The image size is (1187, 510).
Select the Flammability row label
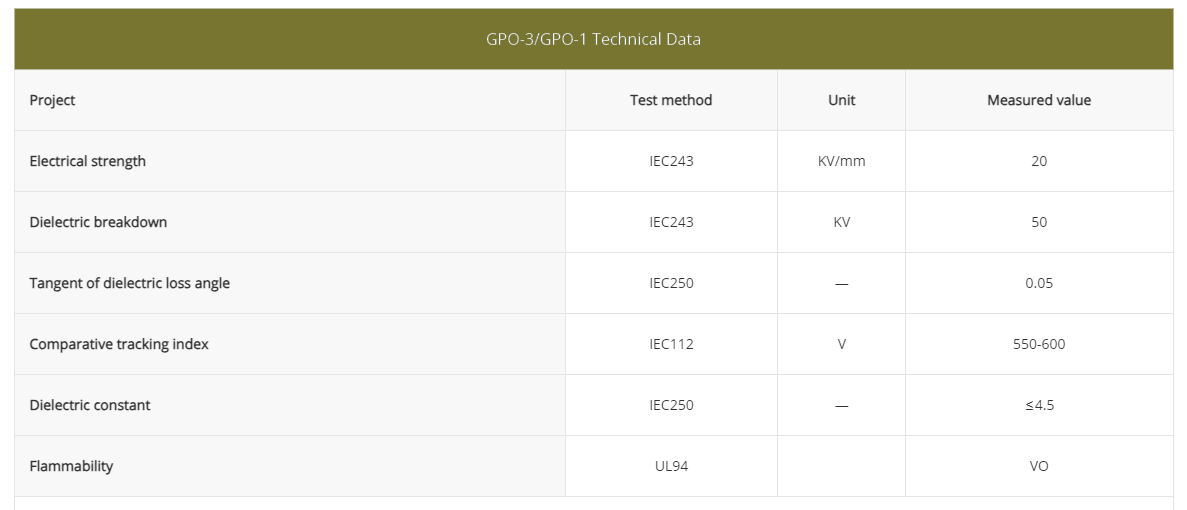(71, 466)
